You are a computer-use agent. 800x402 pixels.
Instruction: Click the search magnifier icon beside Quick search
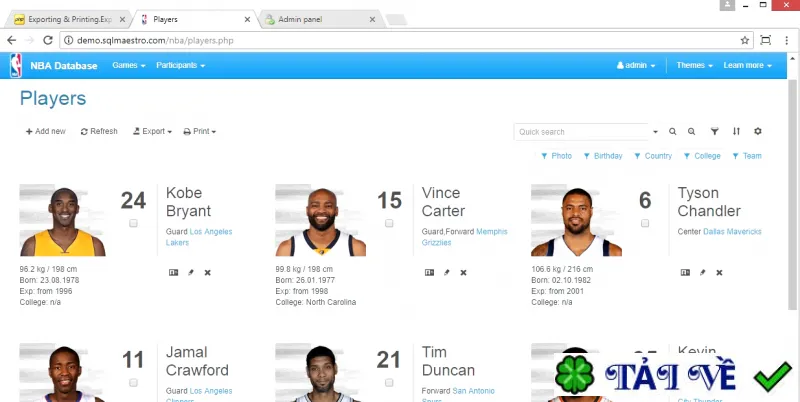[672, 132]
